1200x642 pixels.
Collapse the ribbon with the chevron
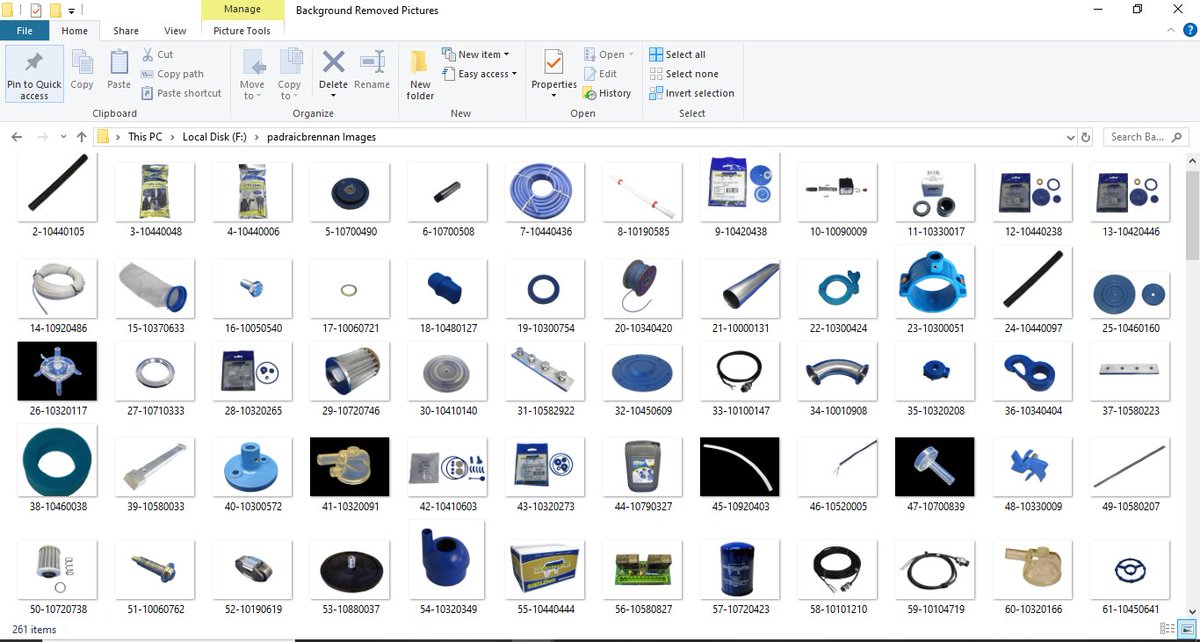pyautogui.click(x=1171, y=31)
